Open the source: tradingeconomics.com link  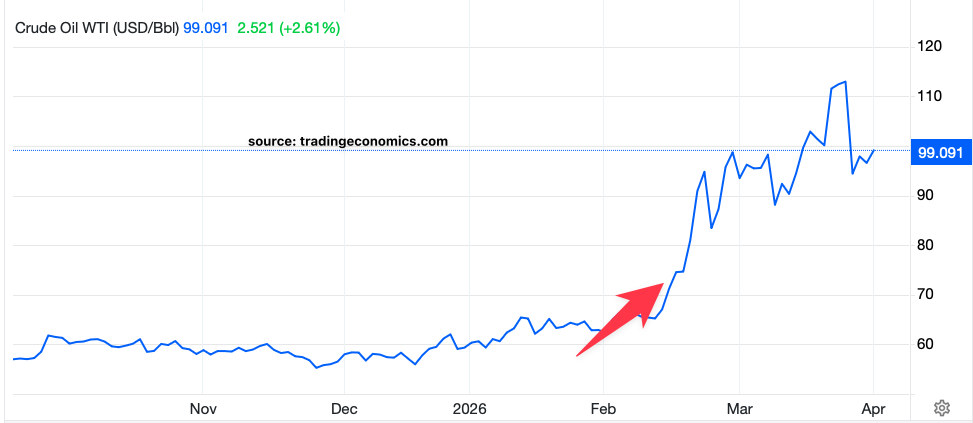tap(348, 141)
